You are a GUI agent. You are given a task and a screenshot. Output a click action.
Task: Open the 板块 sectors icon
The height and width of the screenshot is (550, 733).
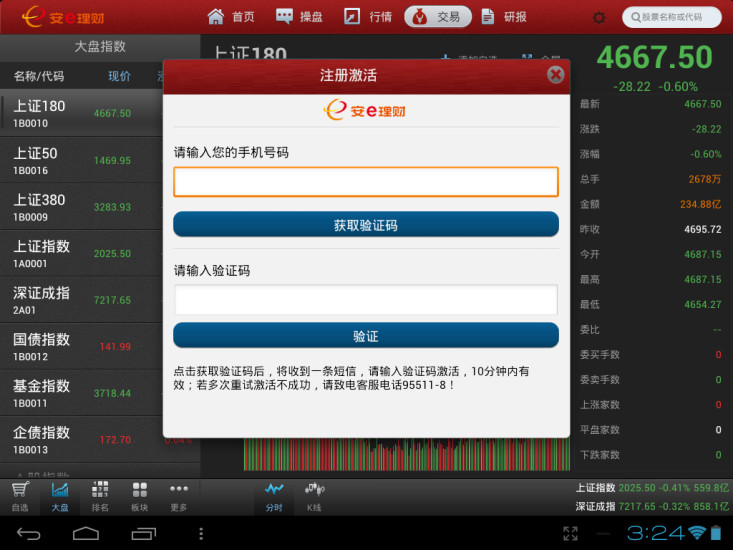point(139,496)
